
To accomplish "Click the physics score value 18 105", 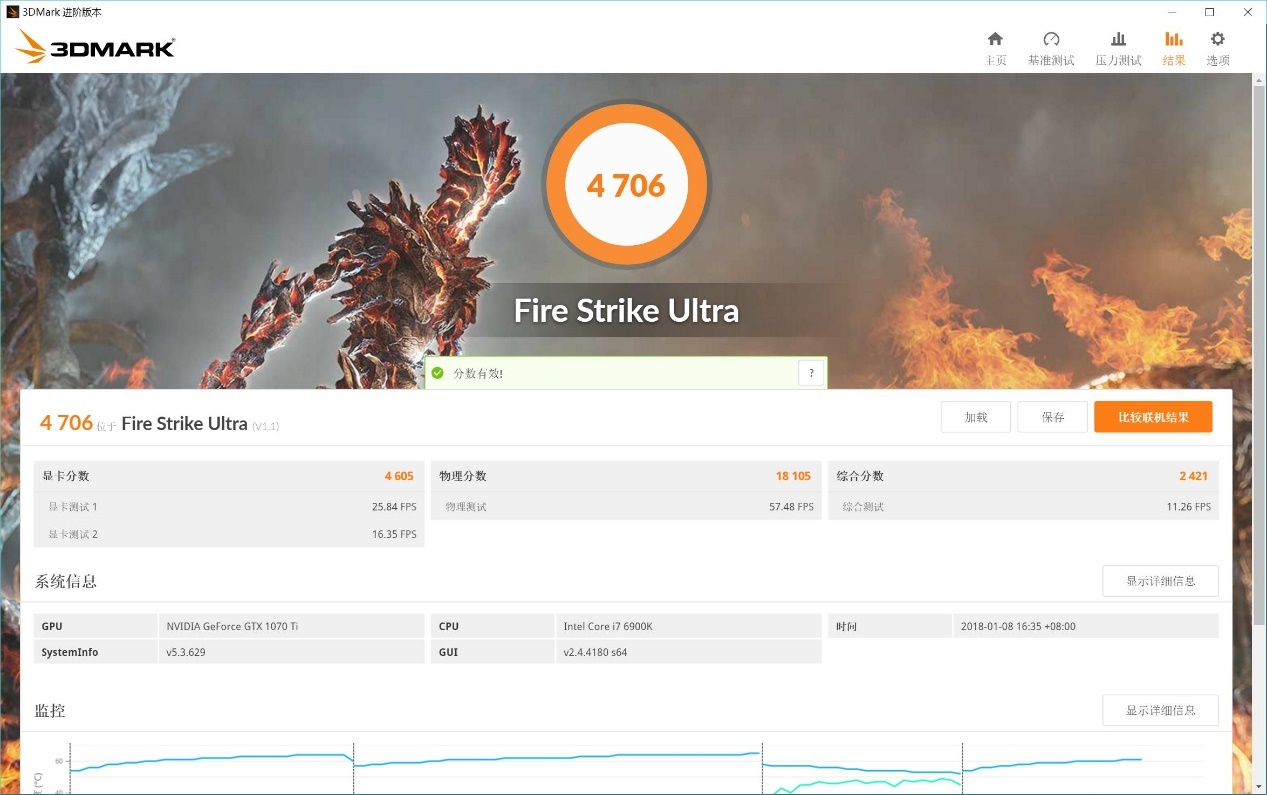I will [x=793, y=476].
